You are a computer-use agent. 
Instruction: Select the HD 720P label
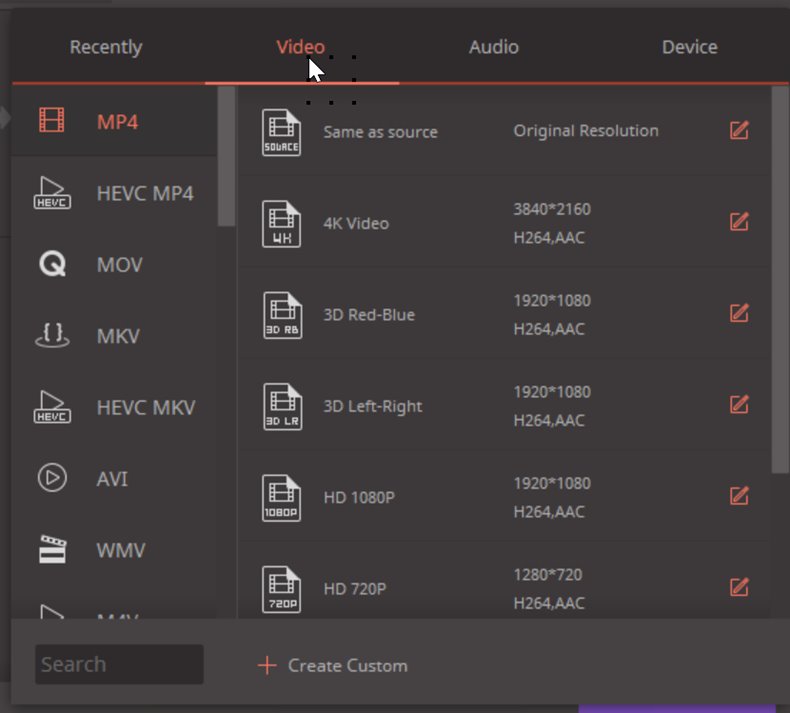pos(355,589)
